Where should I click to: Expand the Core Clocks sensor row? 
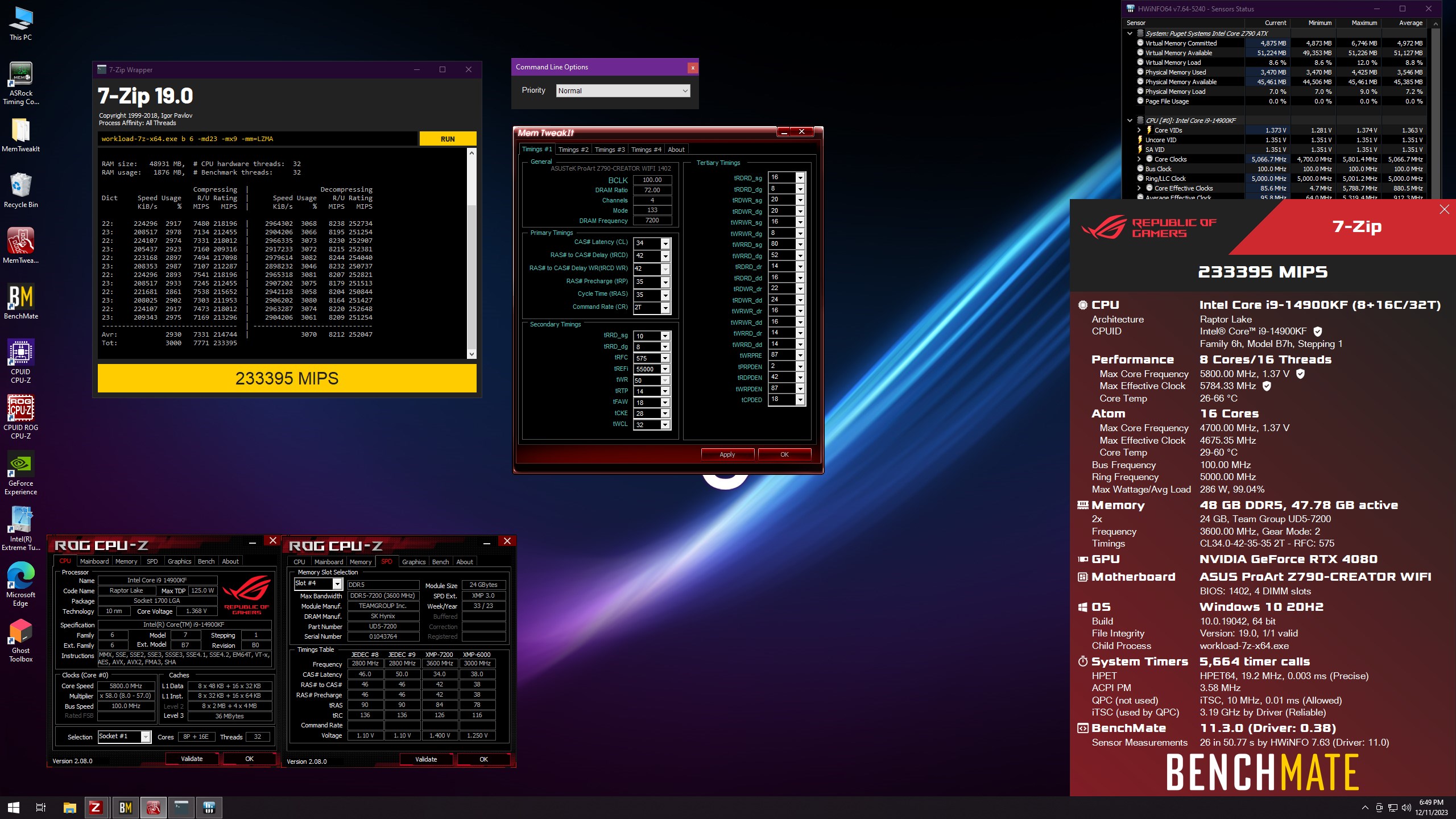click(1139, 159)
